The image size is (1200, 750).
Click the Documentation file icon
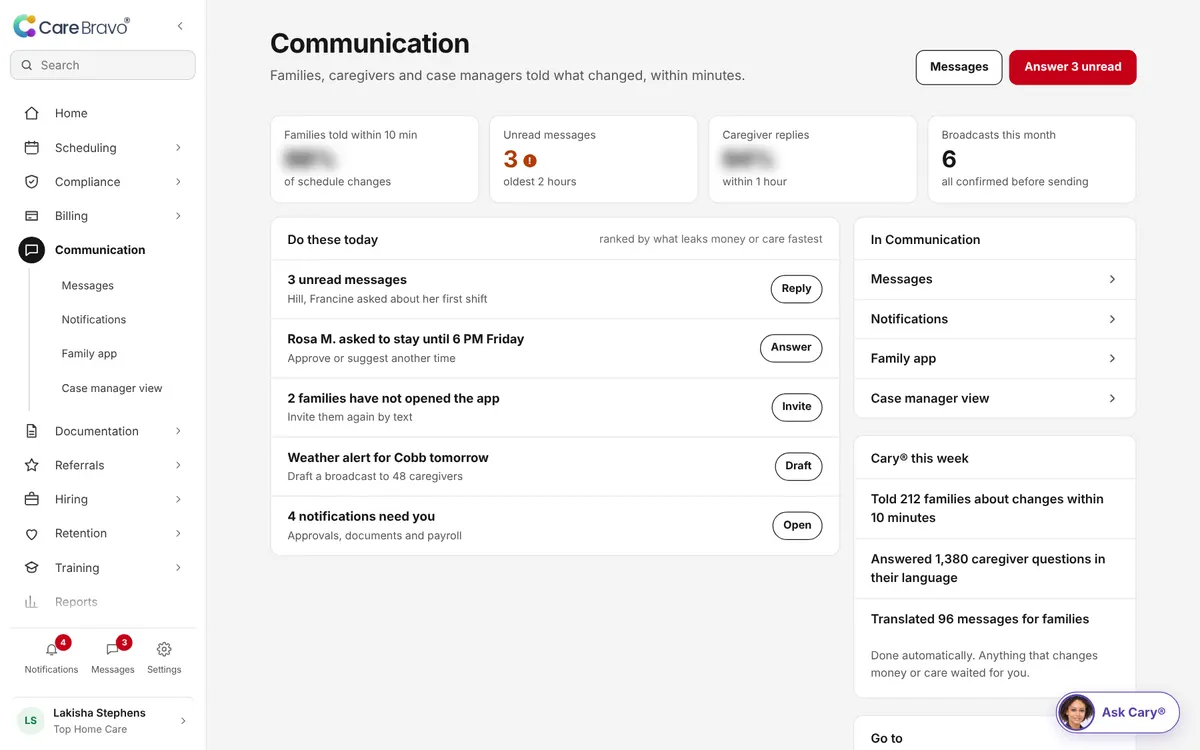[x=32, y=431]
